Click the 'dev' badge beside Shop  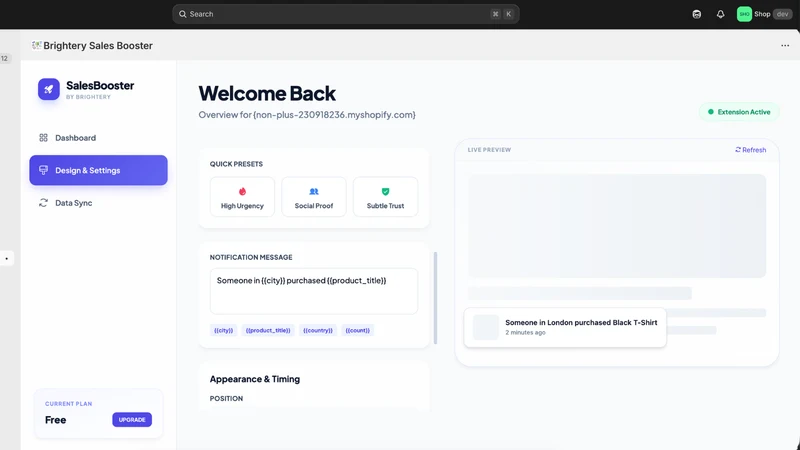click(783, 14)
